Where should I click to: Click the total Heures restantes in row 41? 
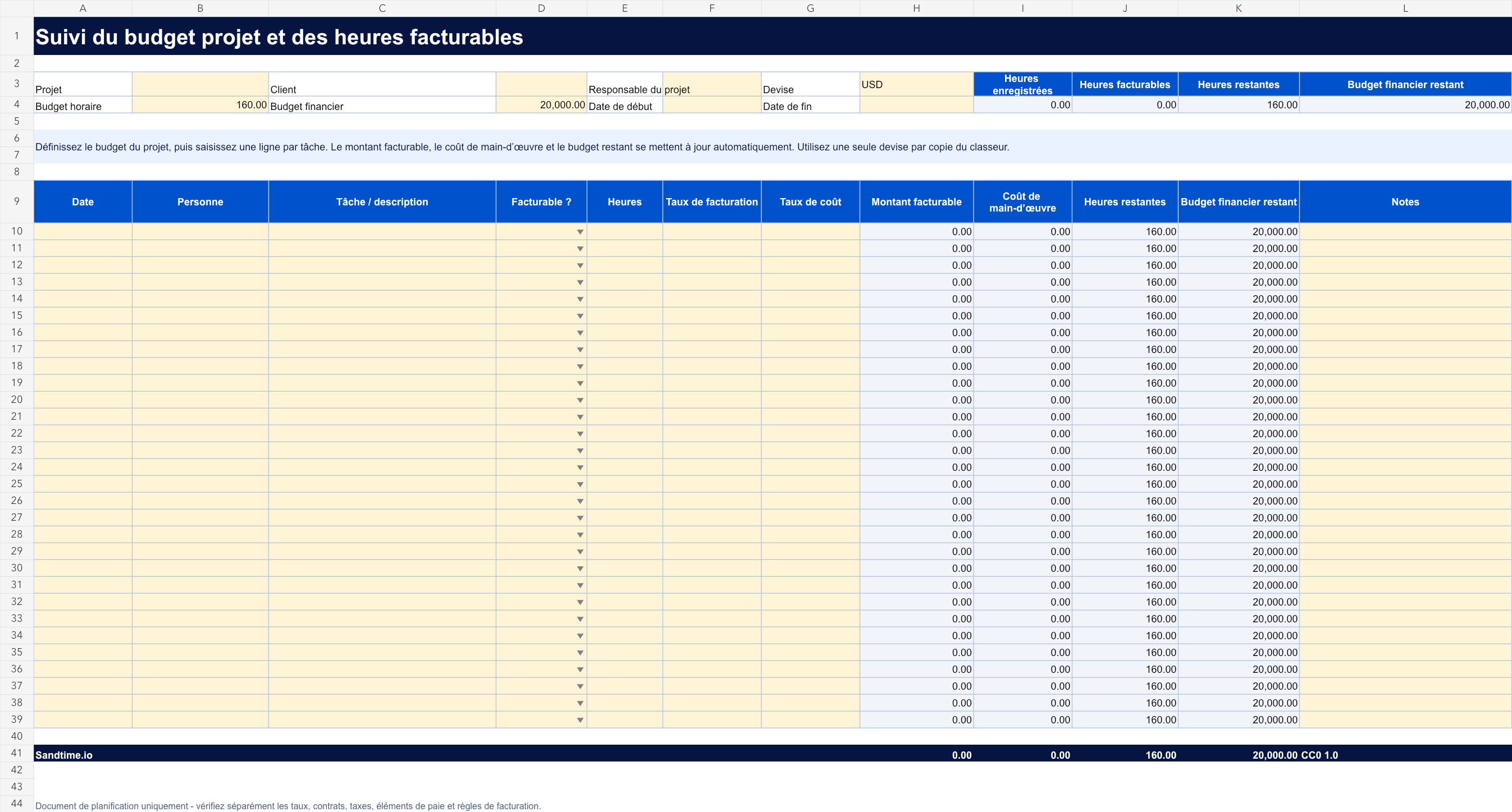point(1125,754)
